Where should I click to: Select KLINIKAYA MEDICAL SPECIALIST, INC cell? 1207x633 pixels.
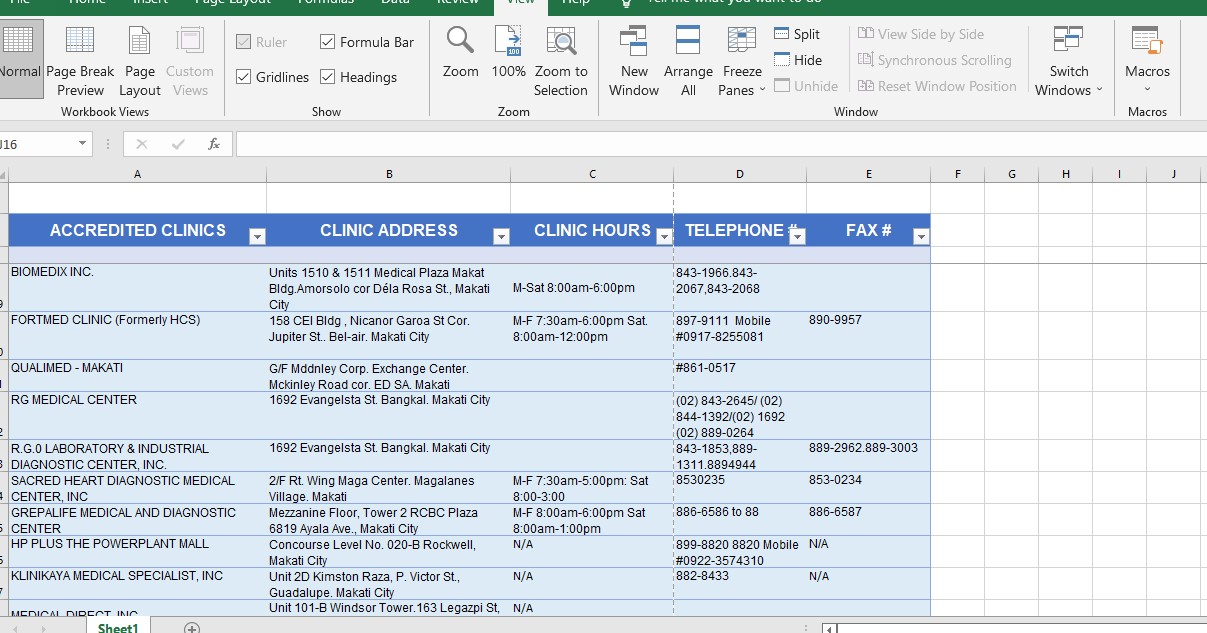(x=137, y=584)
